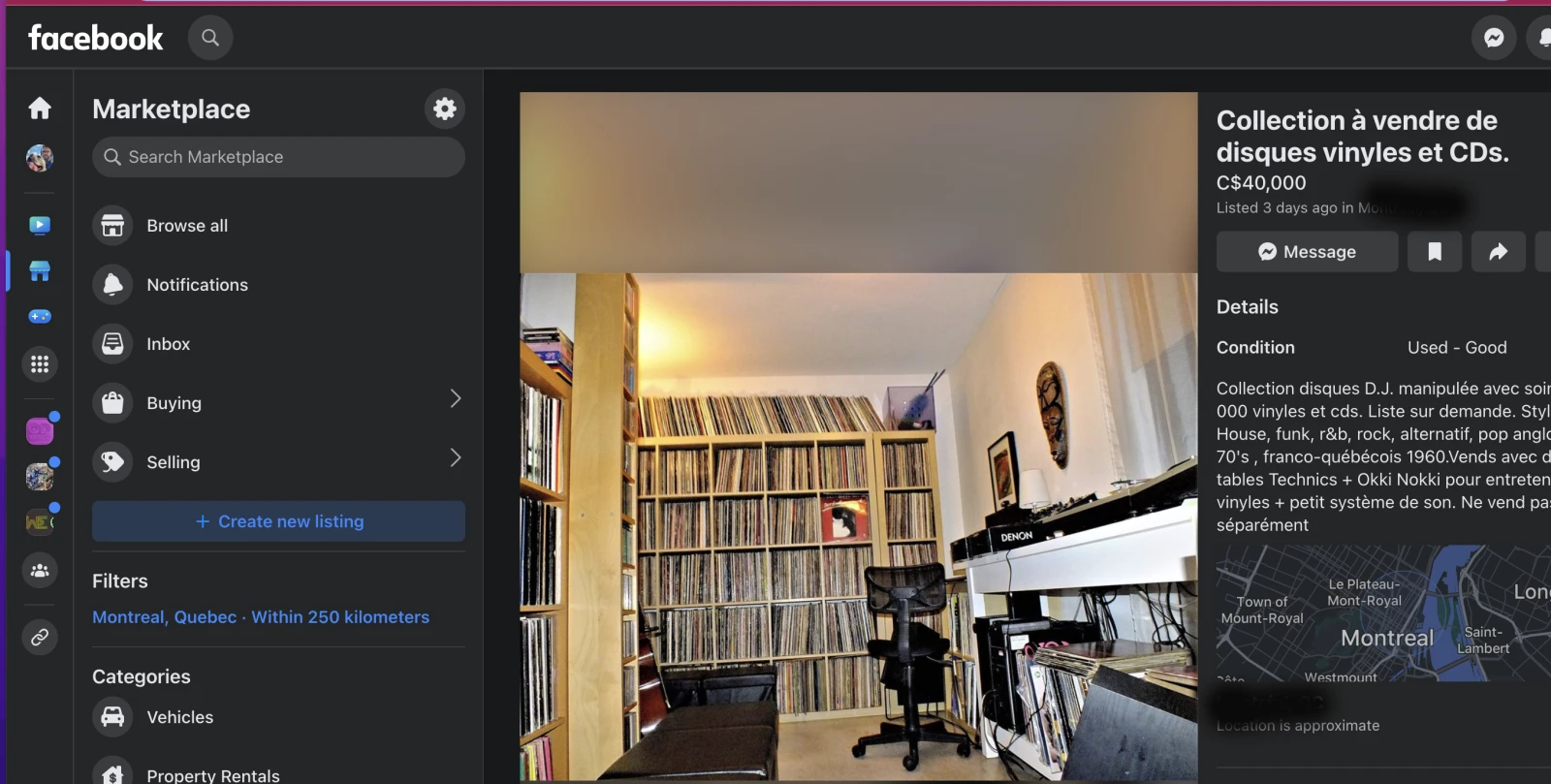The image size is (1551, 784).
Task: Click the Facebook search magnifier icon
Action: [x=210, y=38]
